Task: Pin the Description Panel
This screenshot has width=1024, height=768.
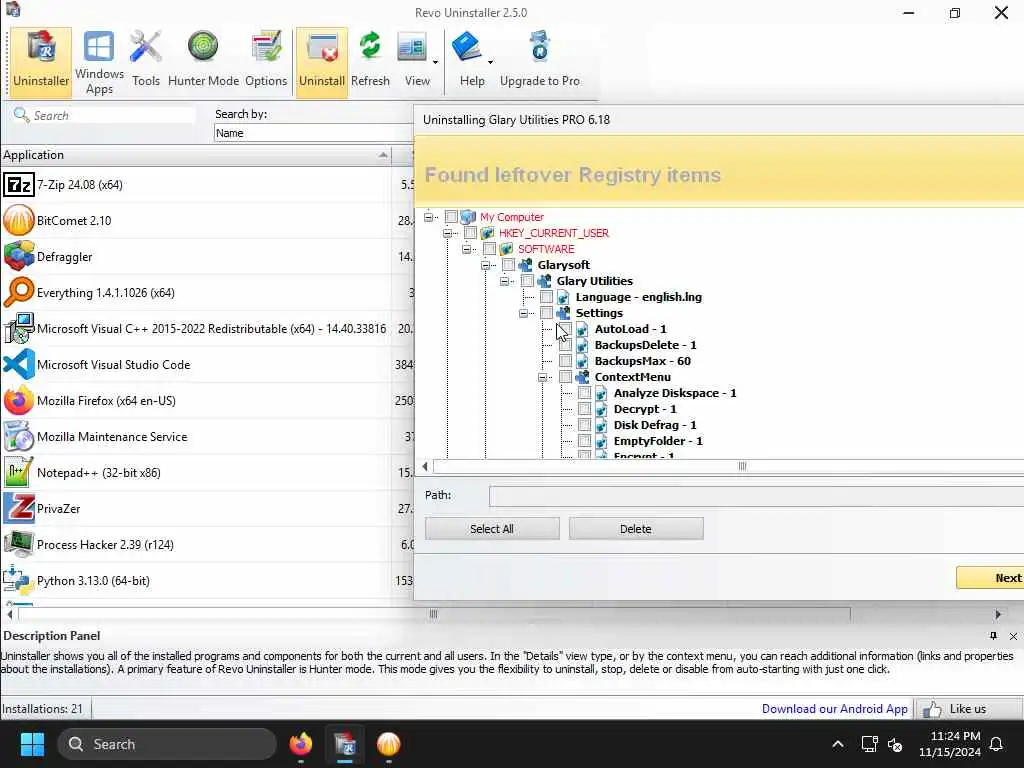Action: click(x=993, y=635)
